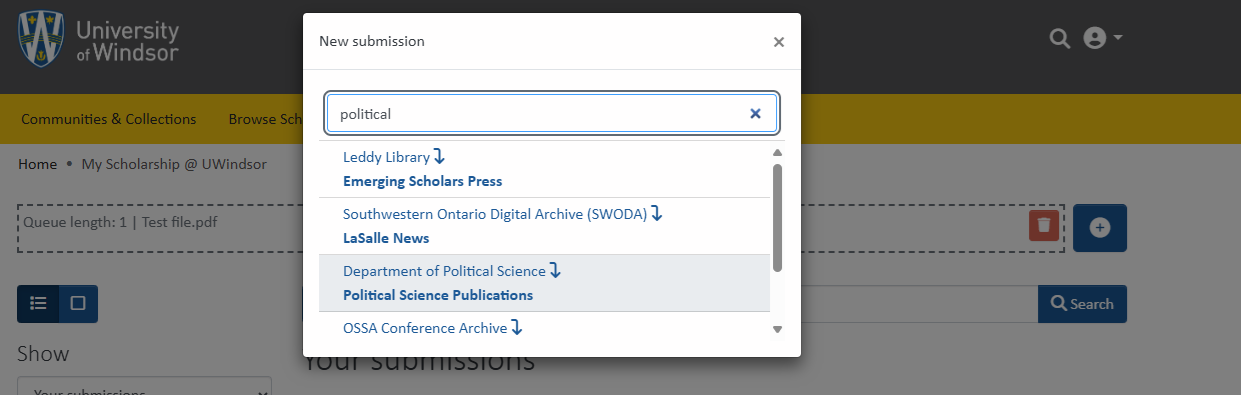This screenshot has width=1241, height=395.
Task: Close the New submission dialog
Action: click(779, 42)
